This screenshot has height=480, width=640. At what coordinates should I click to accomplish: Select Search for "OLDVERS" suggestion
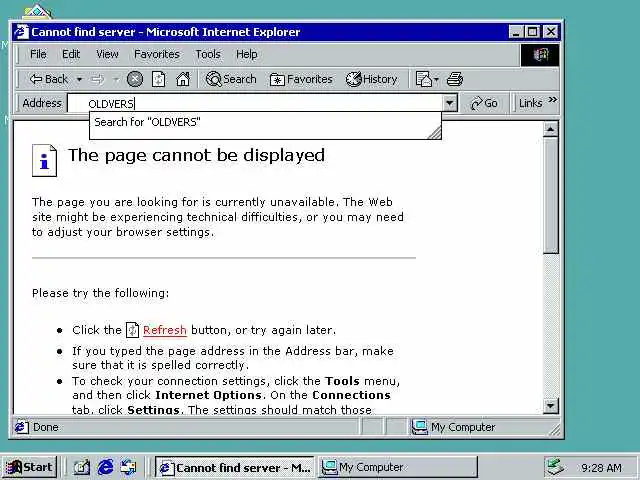[147, 122]
